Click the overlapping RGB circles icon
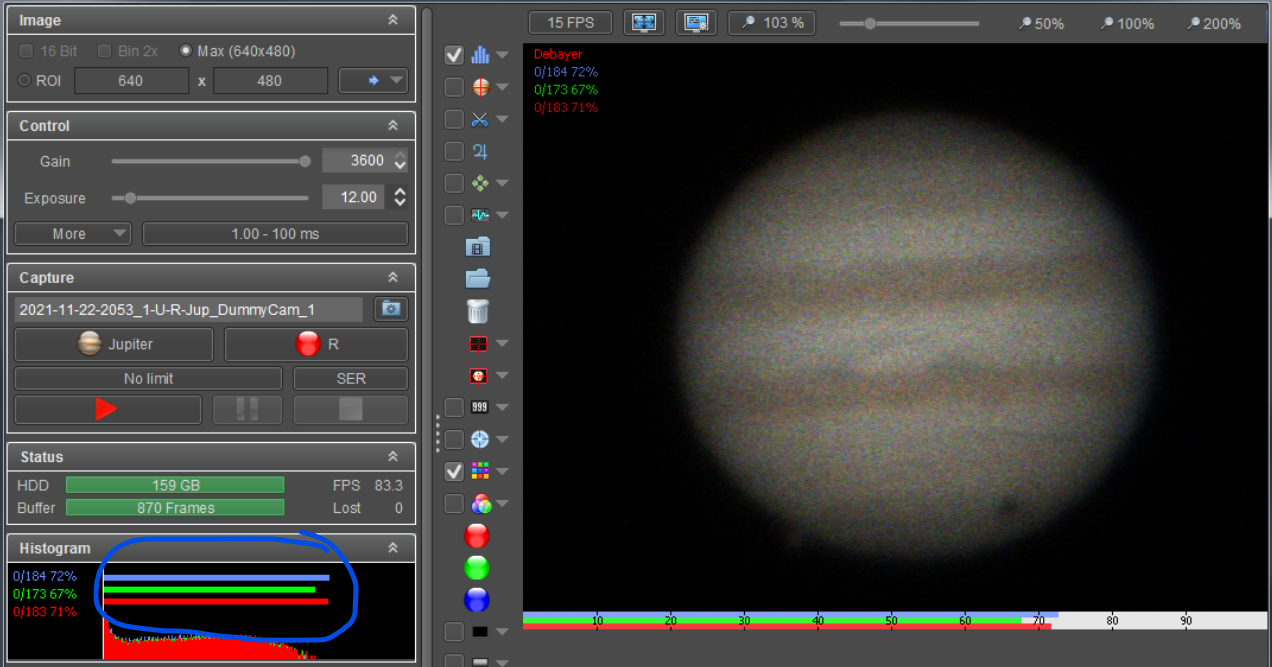The height and width of the screenshot is (667, 1272). (x=482, y=504)
